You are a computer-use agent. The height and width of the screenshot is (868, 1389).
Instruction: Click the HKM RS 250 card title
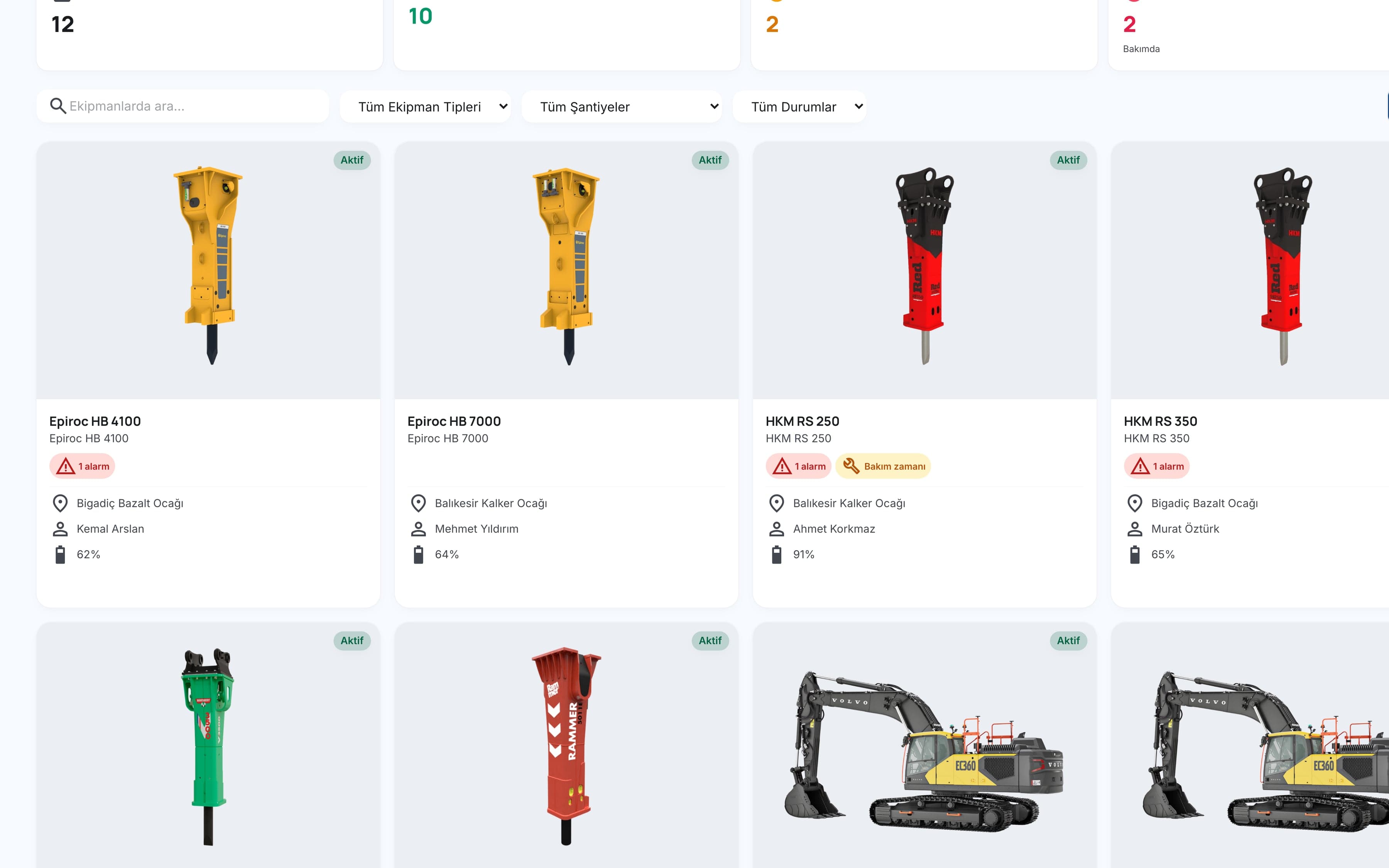coord(803,421)
